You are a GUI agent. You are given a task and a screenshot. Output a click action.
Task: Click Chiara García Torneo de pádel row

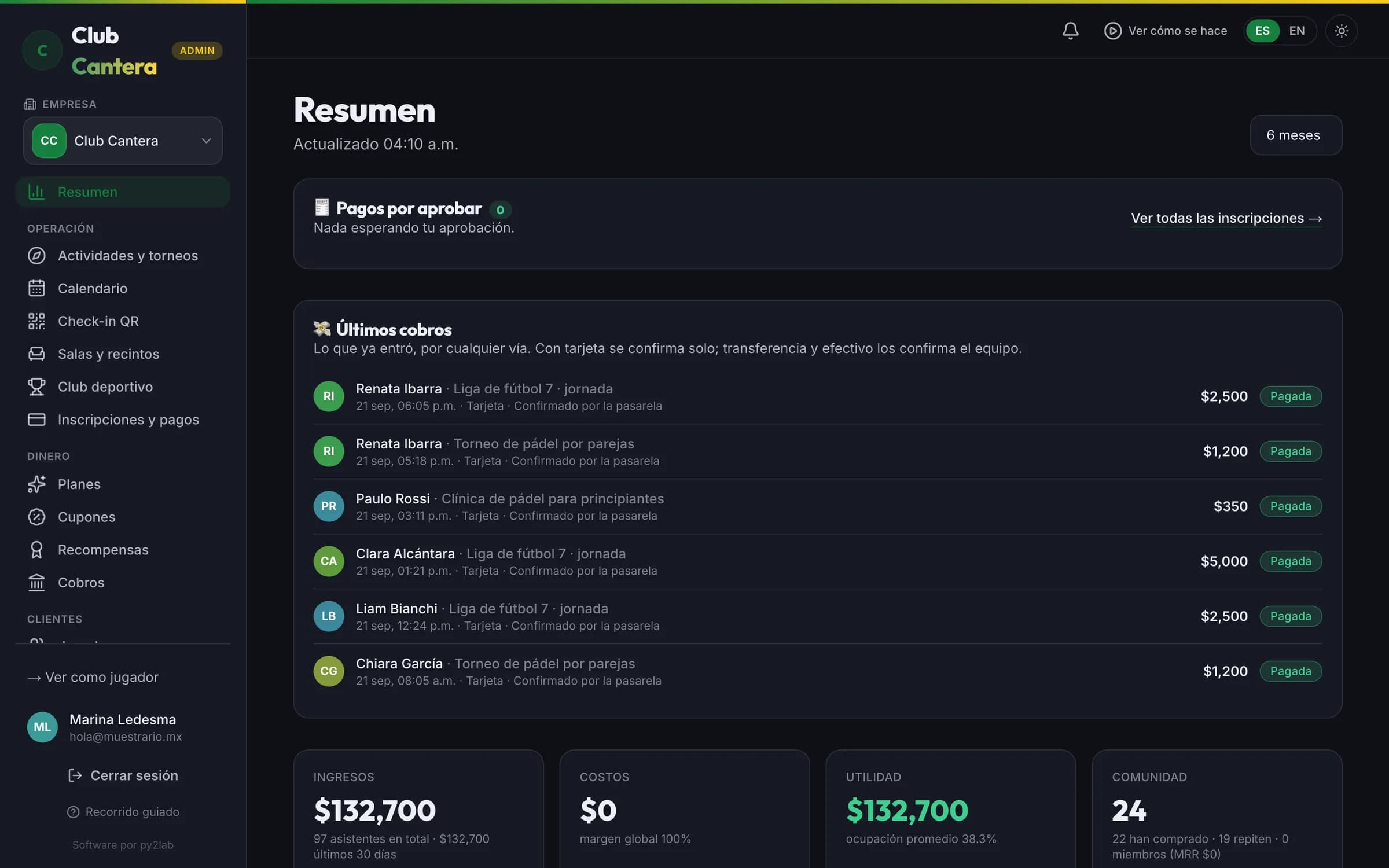pyautogui.click(x=817, y=671)
